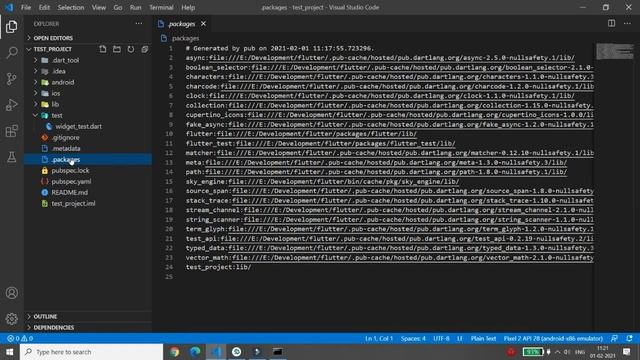Viewport: 640px width, 360px height.
Task: Close the .packages editor tab
Action: (203, 24)
